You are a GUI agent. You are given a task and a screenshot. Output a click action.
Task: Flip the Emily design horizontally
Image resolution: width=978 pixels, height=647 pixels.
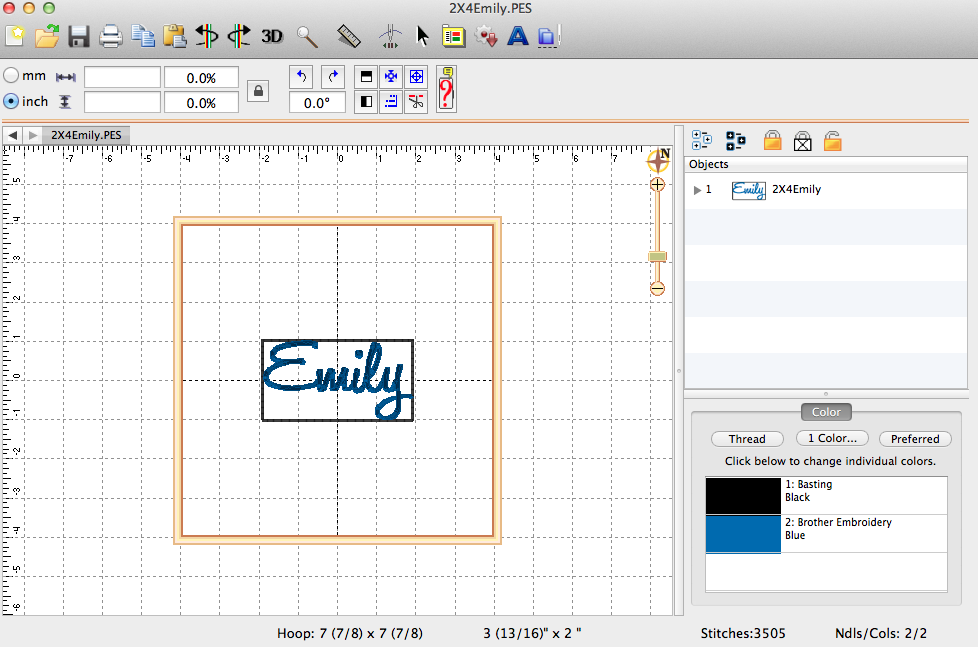(208, 36)
